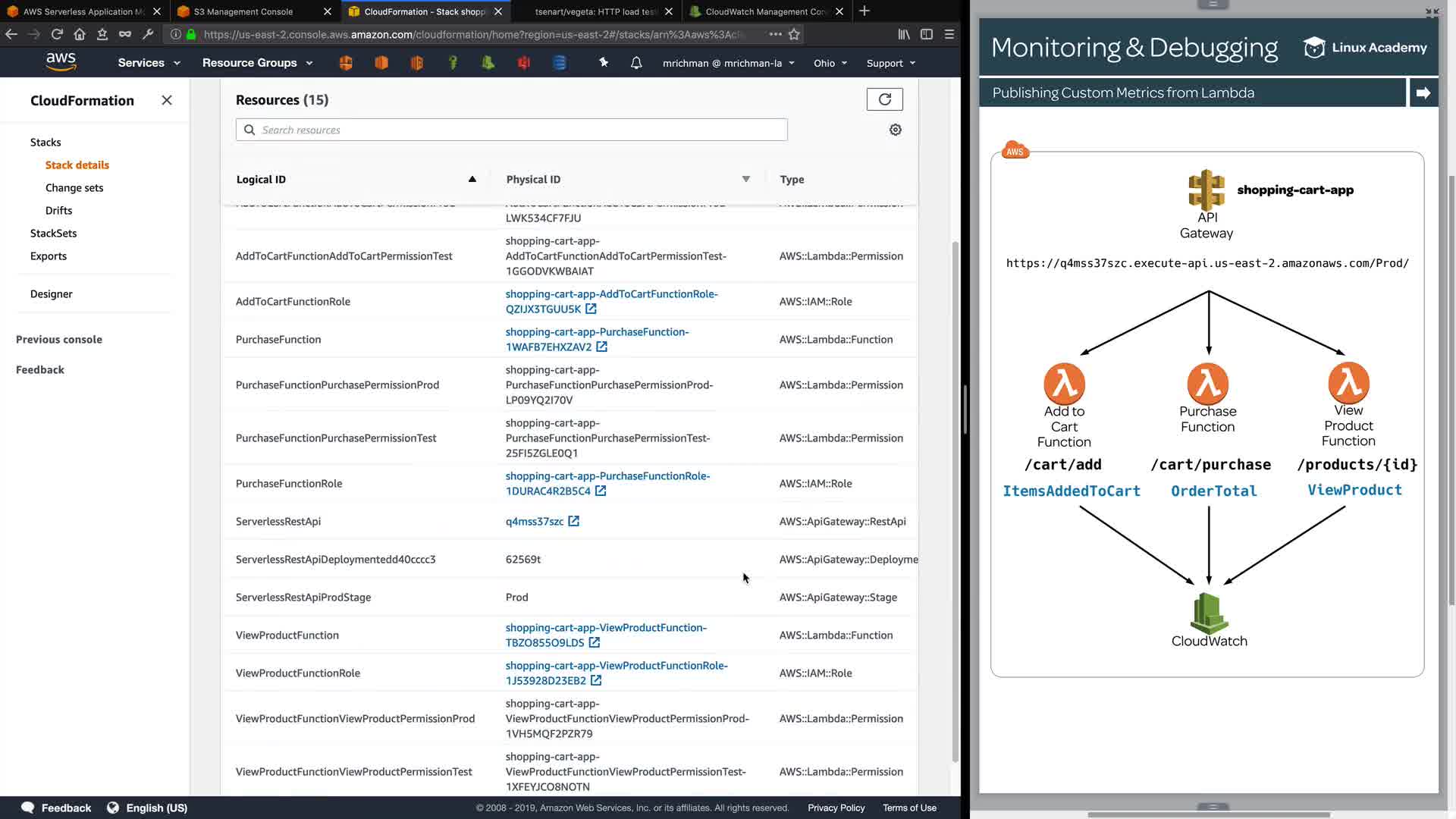This screenshot has width=1456, height=819.
Task: Open the Ohio region selector
Action: tap(830, 63)
